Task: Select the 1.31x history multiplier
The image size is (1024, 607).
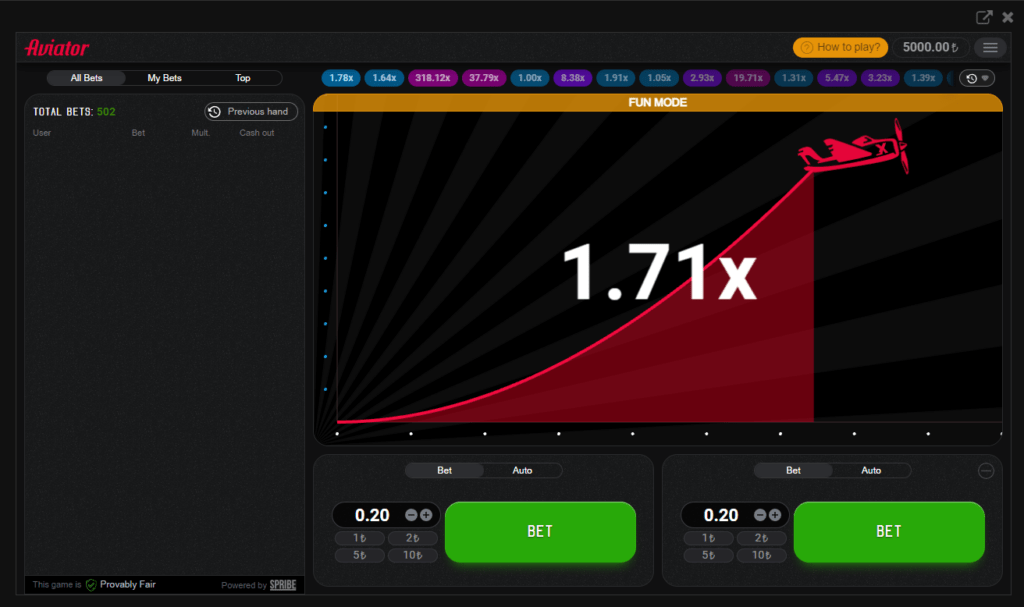Action: (793, 78)
